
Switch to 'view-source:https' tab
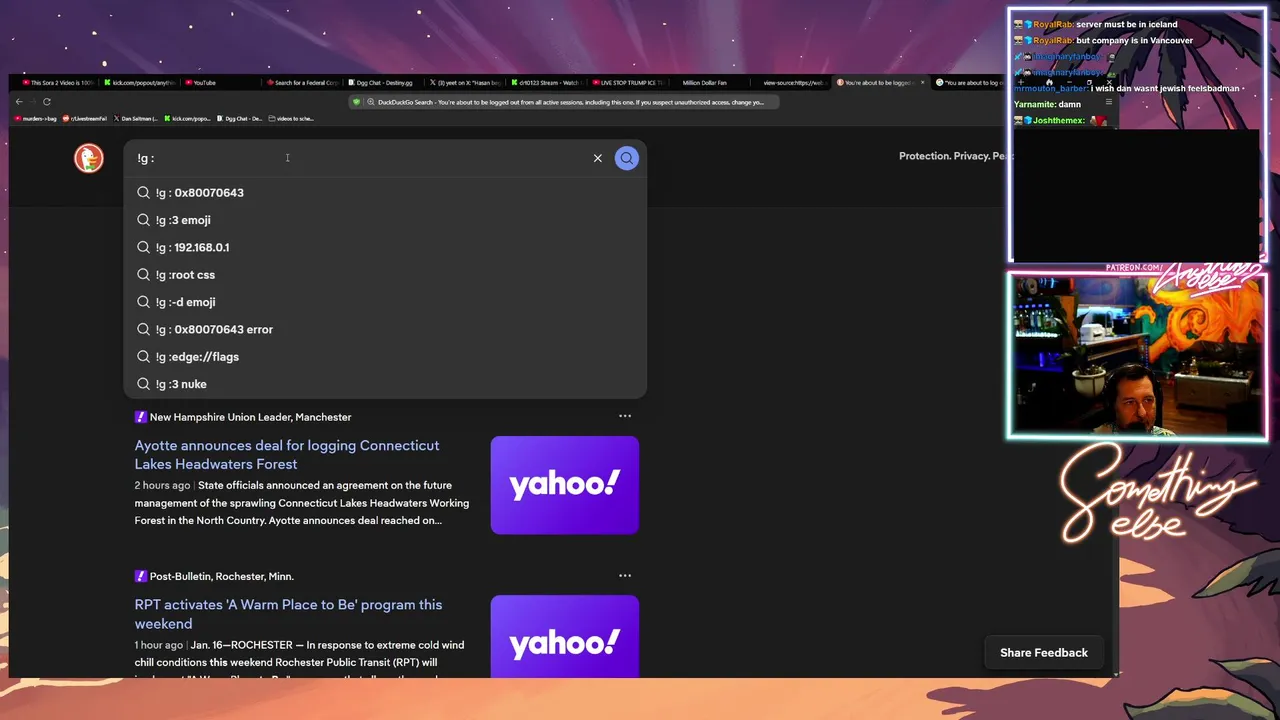[x=793, y=83]
